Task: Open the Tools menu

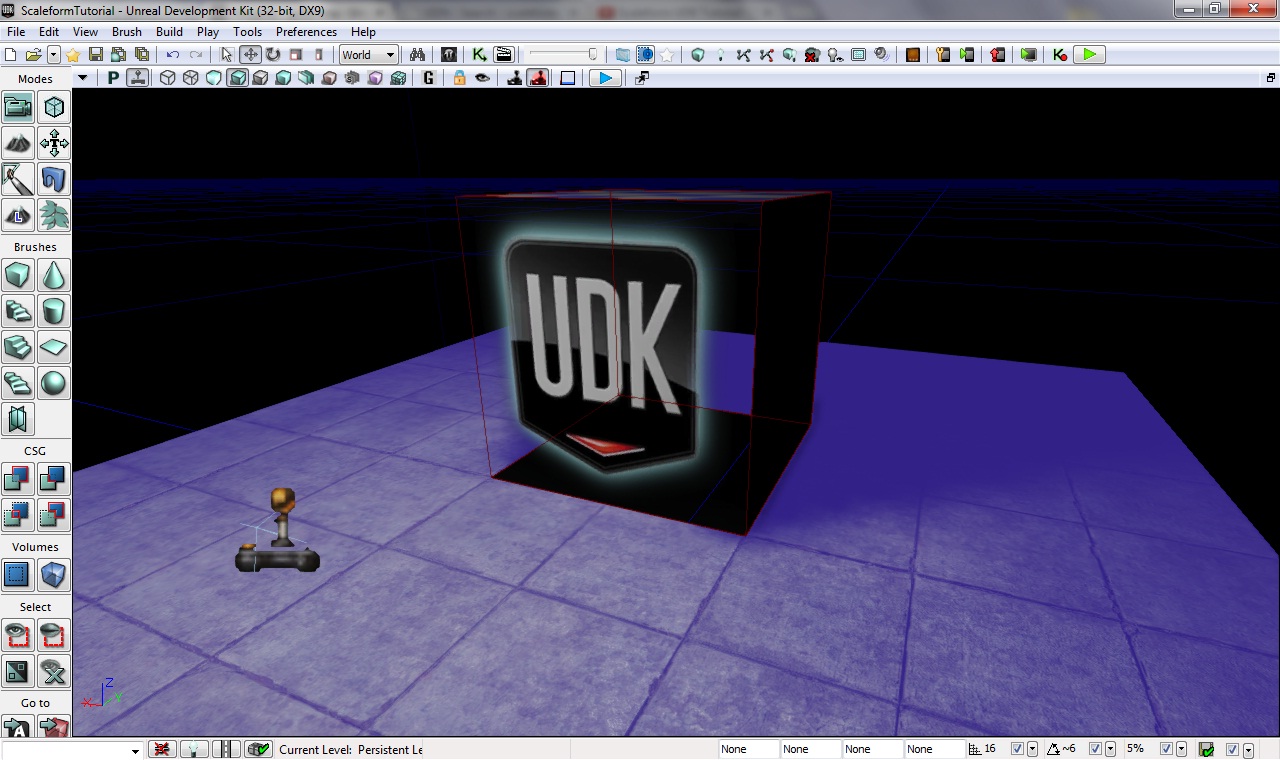Action: 248,32
